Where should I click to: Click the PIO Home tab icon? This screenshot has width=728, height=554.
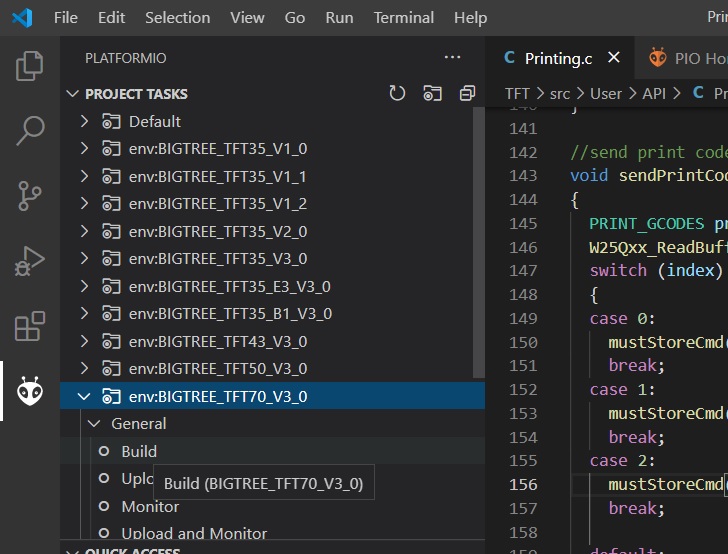[657, 58]
